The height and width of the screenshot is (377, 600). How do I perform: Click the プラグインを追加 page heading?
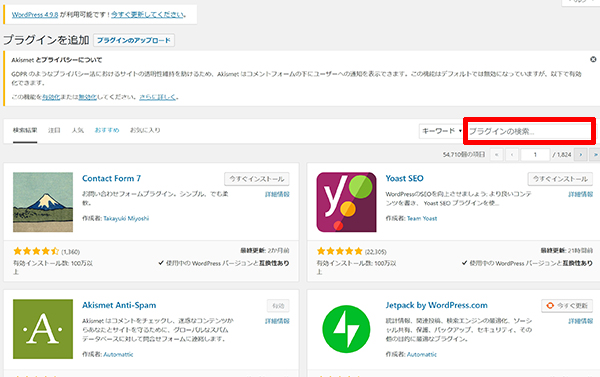pyautogui.click(x=46, y=40)
